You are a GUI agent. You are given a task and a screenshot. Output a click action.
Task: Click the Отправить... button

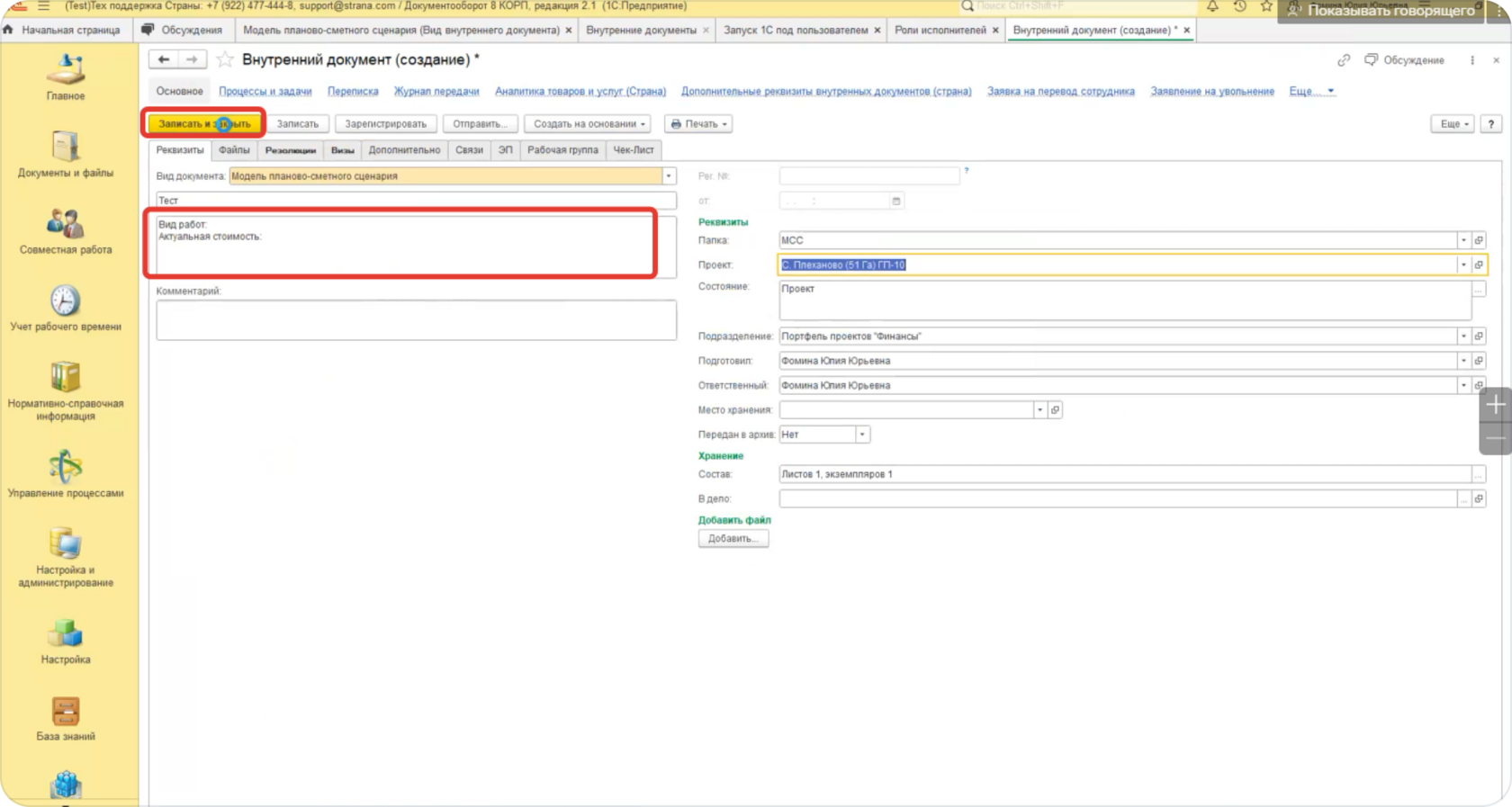coord(480,124)
